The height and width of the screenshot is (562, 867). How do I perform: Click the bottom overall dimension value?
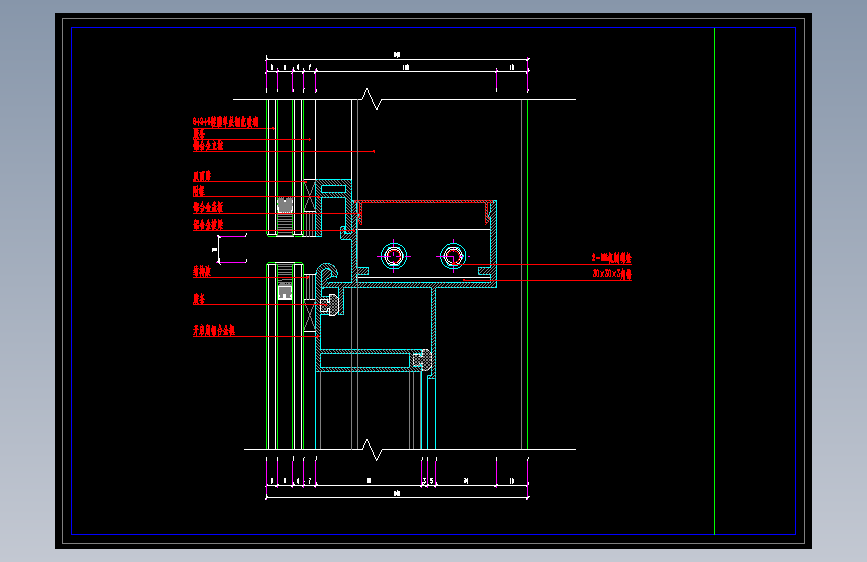click(397, 493)
